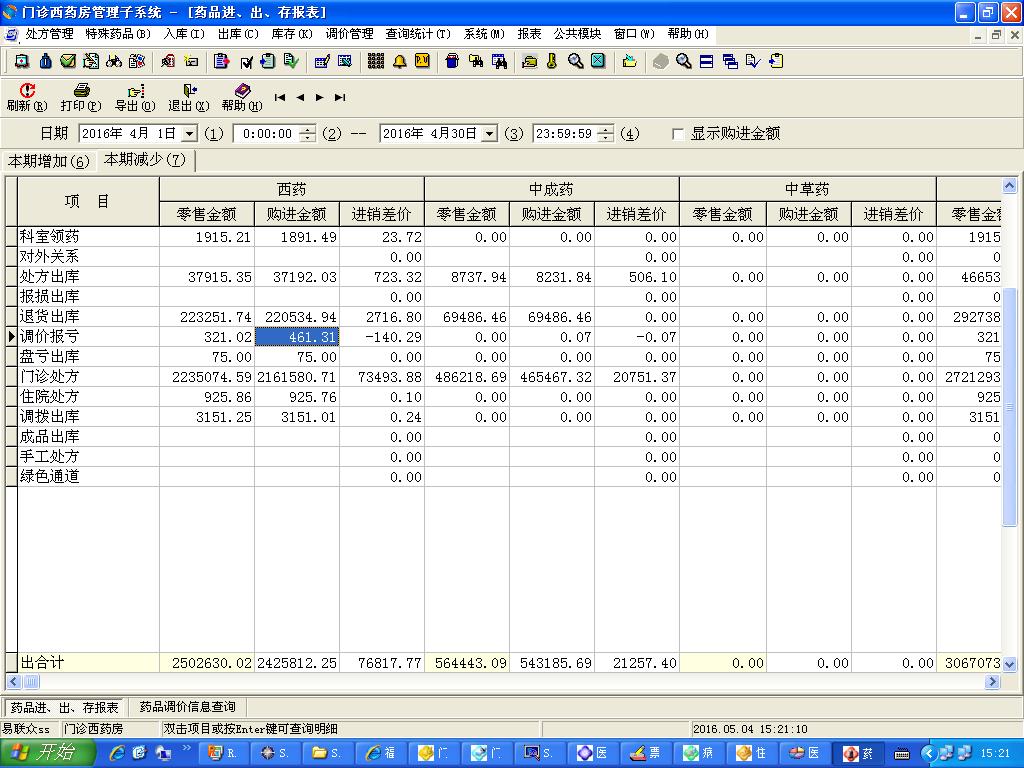This screenshot has height=768, width=1024.
Task: Click the medicine bottle toolbar icon
Action: click(x=45, y=61)
